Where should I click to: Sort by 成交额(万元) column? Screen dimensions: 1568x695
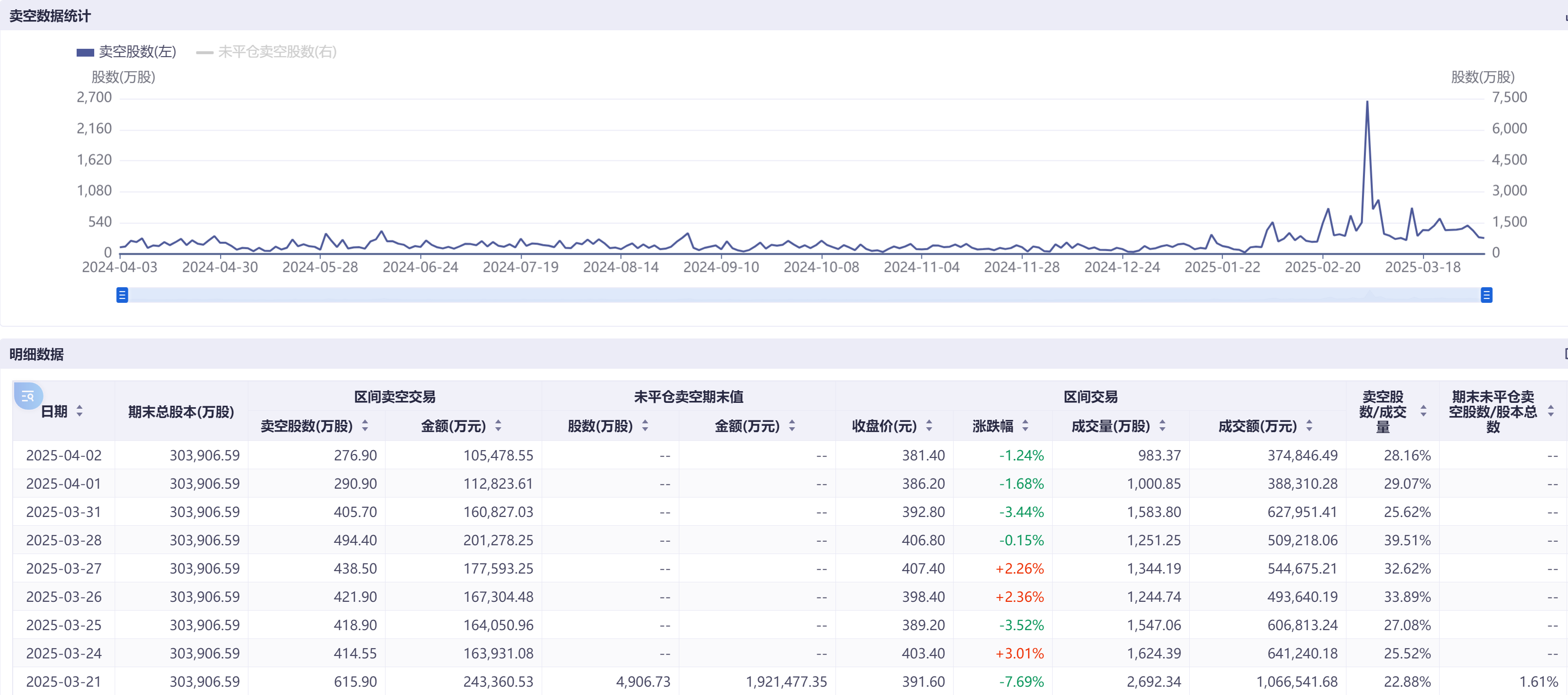(1309, 426)
